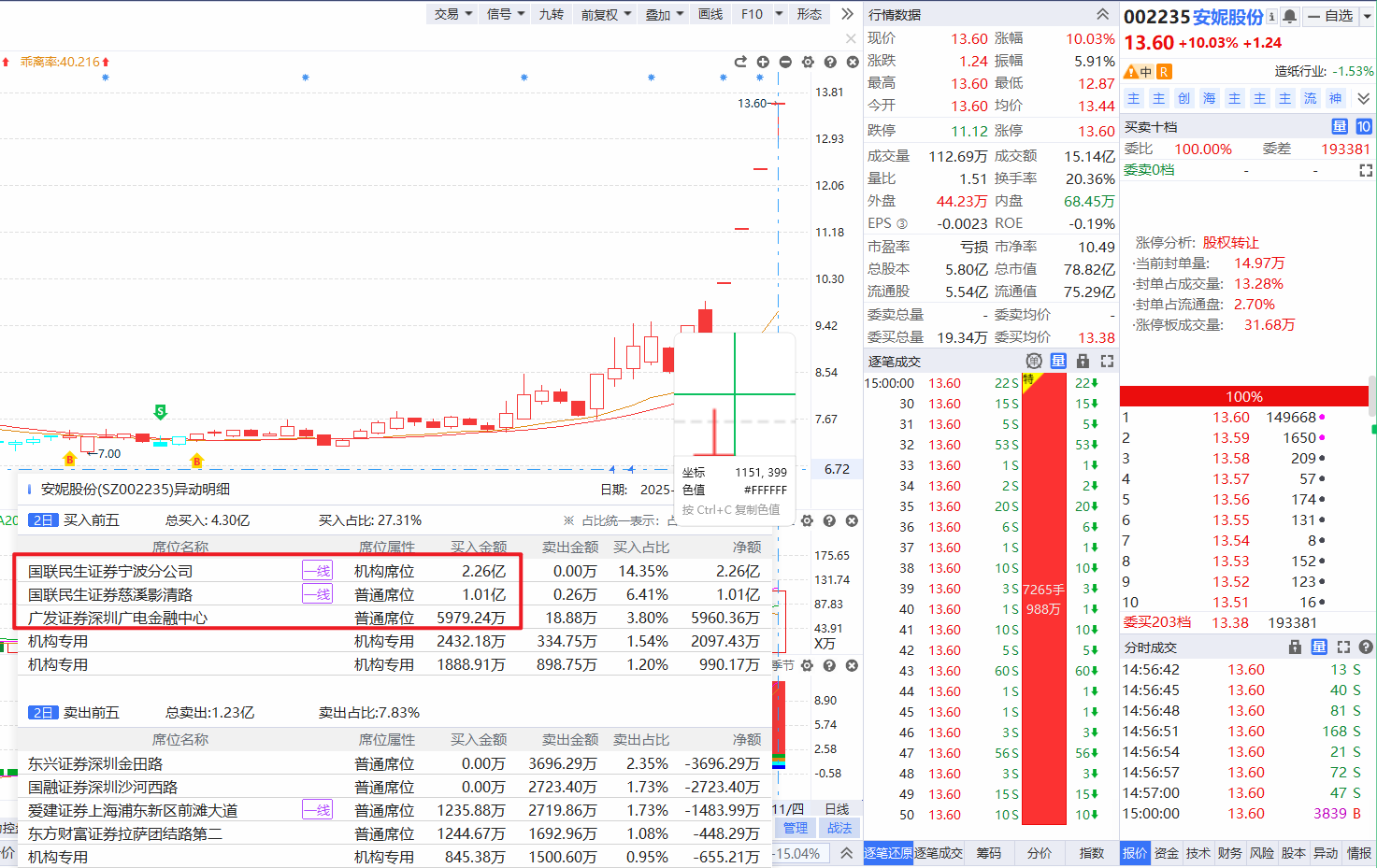Viewport: 1377px width, 868px height.
Task: Zoom out the chart with minus icon
Action: coord(785,62)
